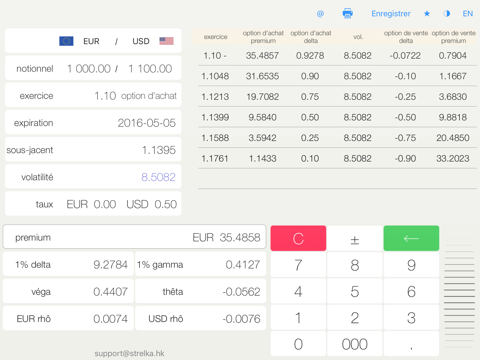This screenshot has width=480, height=360.
Task: Tap keypad digit 4
Action: coord(298,291)
